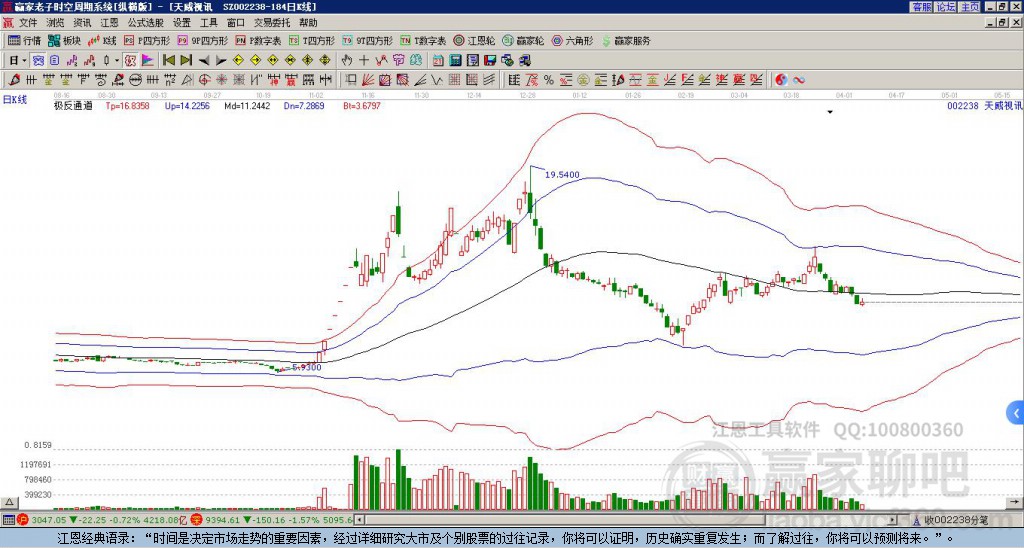
Task: Click the Tp=16.8358 value
Action: 127,105
